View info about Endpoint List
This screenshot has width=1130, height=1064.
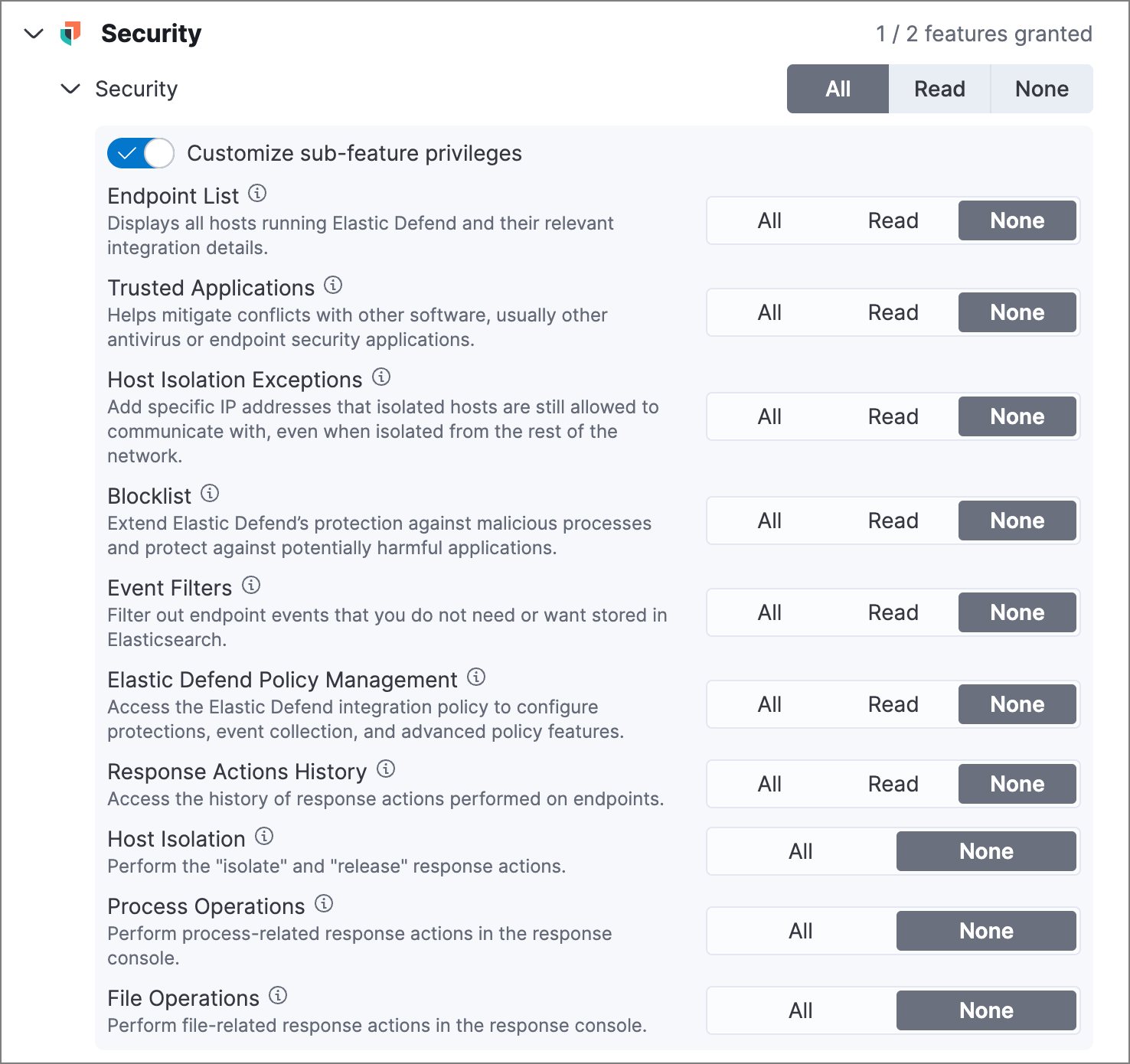point(258,193)
